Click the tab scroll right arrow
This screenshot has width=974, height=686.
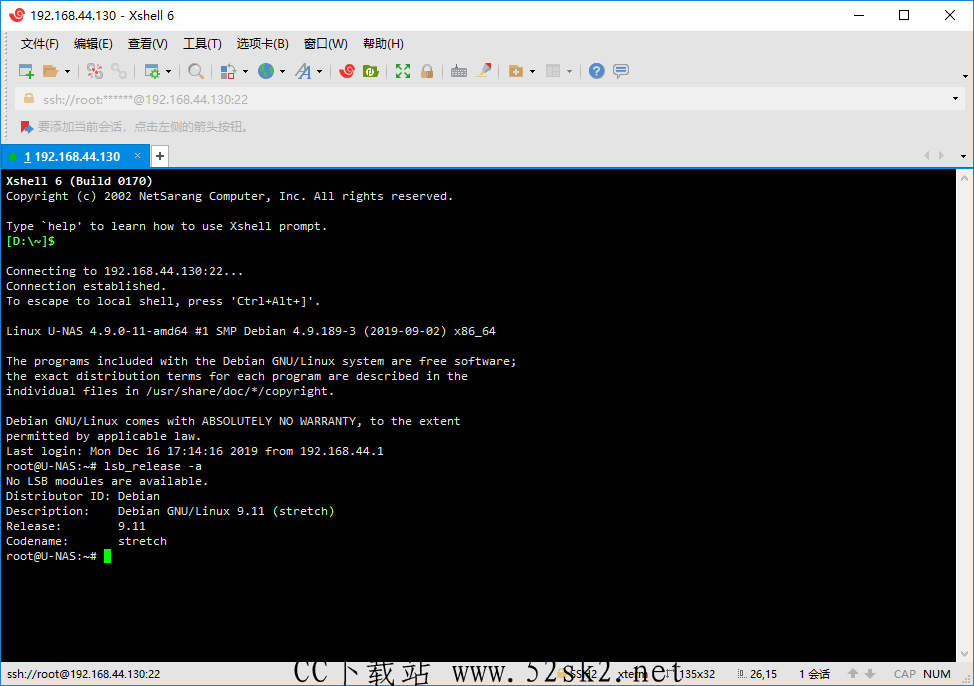[942, 155]
